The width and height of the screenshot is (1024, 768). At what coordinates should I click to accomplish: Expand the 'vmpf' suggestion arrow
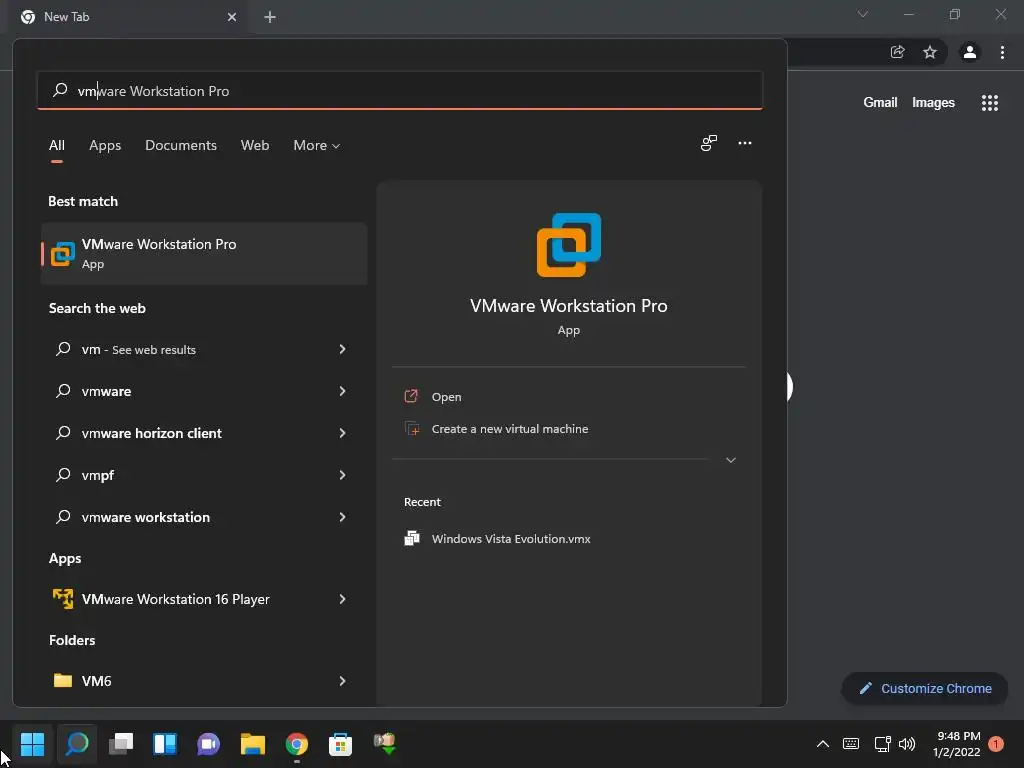(342, 475)
